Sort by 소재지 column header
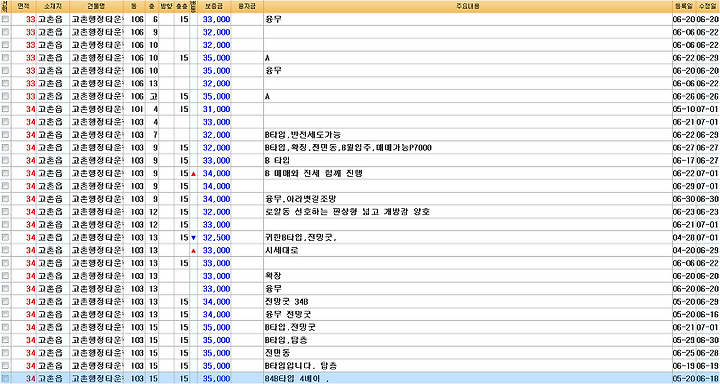 coord(53,6)
